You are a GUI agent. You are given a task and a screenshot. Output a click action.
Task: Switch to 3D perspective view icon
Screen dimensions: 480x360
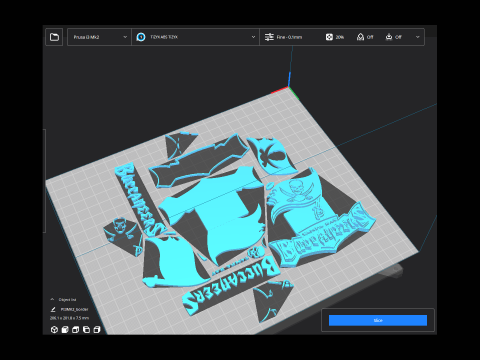click(x=54, y=330)
